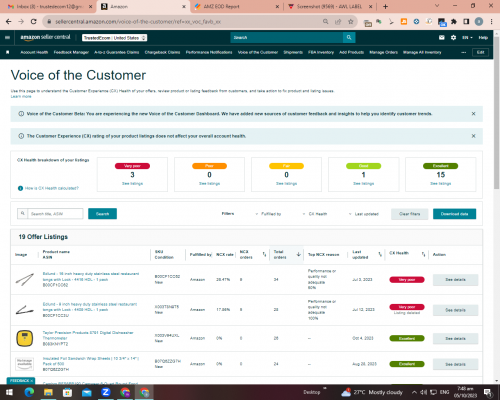Open the Insulated Foil Sandwich Wrap Sheets listing
The height and width of the screenshot is (400, 500).
pyautogui.click(x=91, y=361)
